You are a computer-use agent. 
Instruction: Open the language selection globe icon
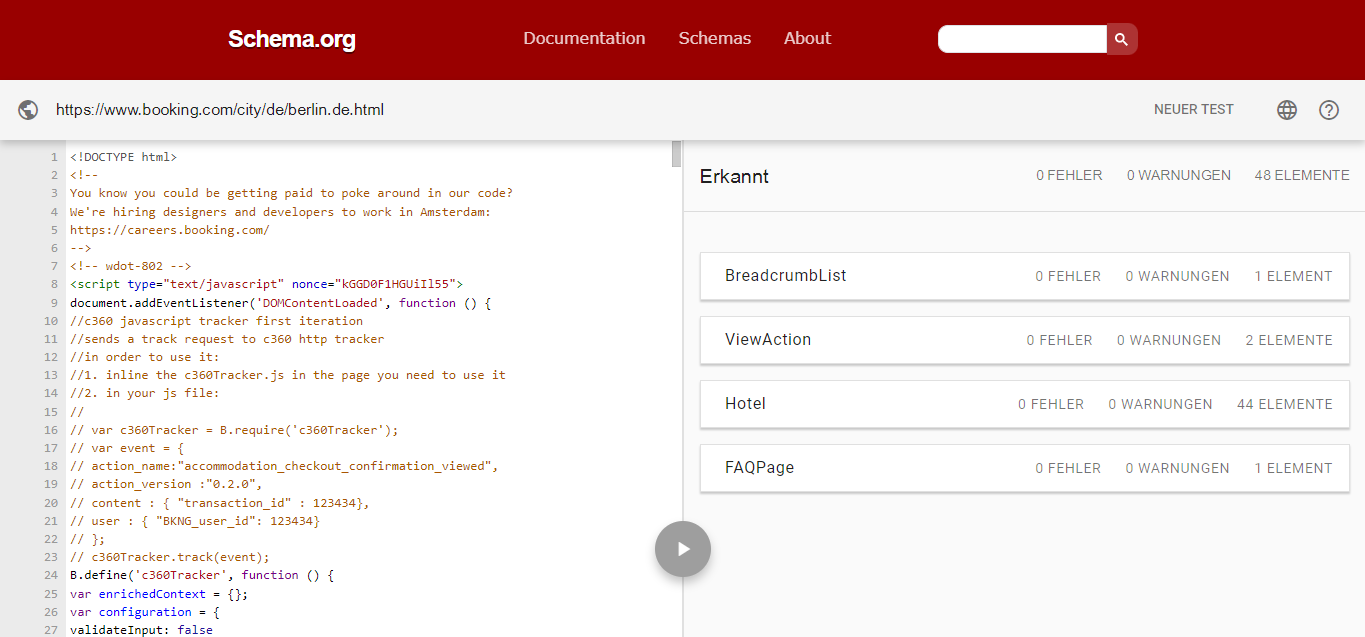[x=1287, y=110]
